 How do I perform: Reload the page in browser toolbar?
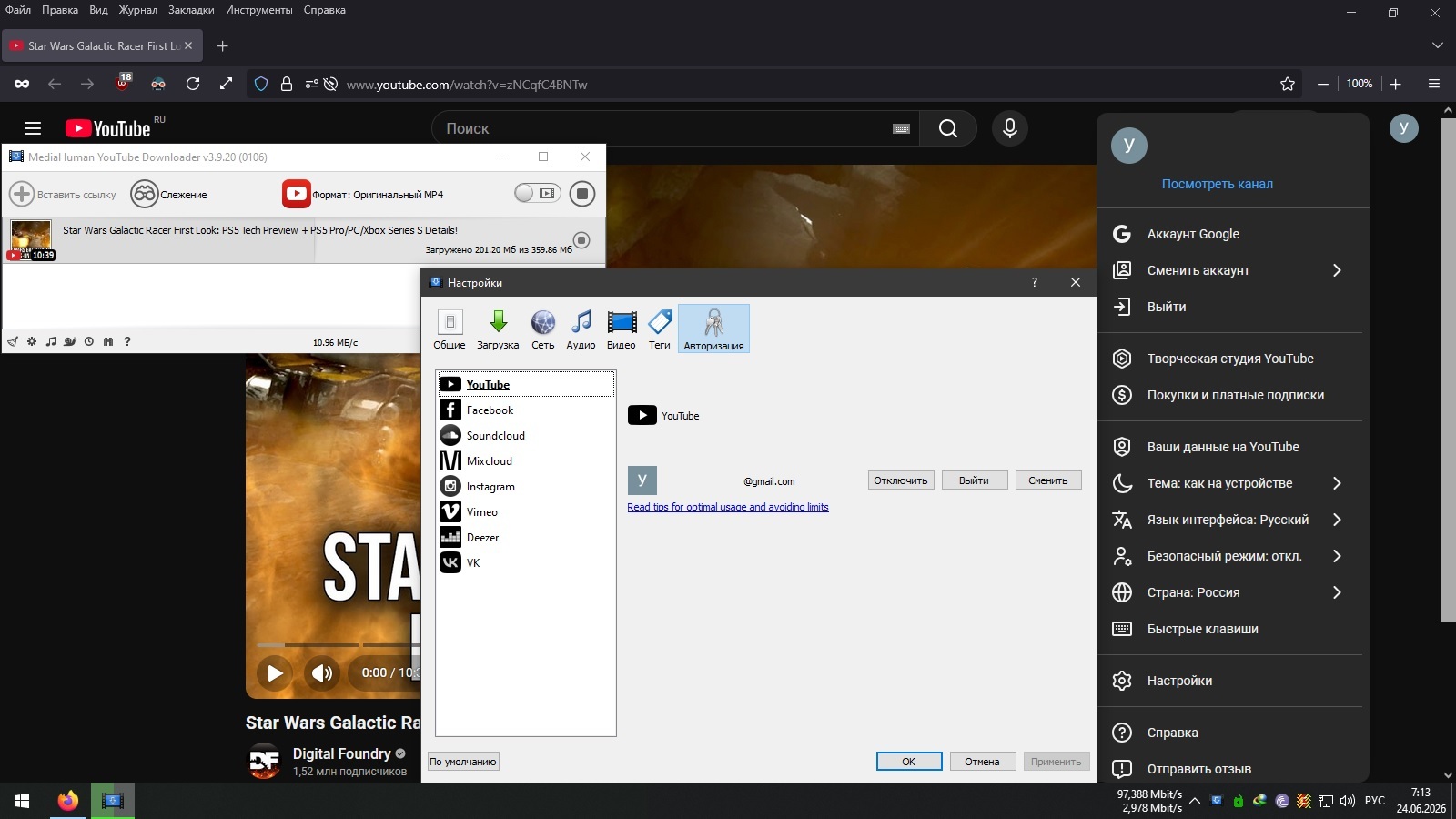(x=193, y=84)
